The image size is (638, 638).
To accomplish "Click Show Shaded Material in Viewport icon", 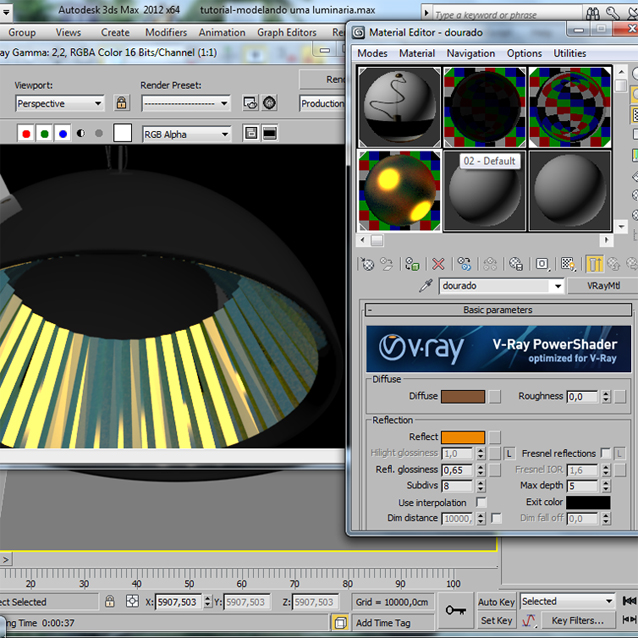I will [x=568, y=264].
